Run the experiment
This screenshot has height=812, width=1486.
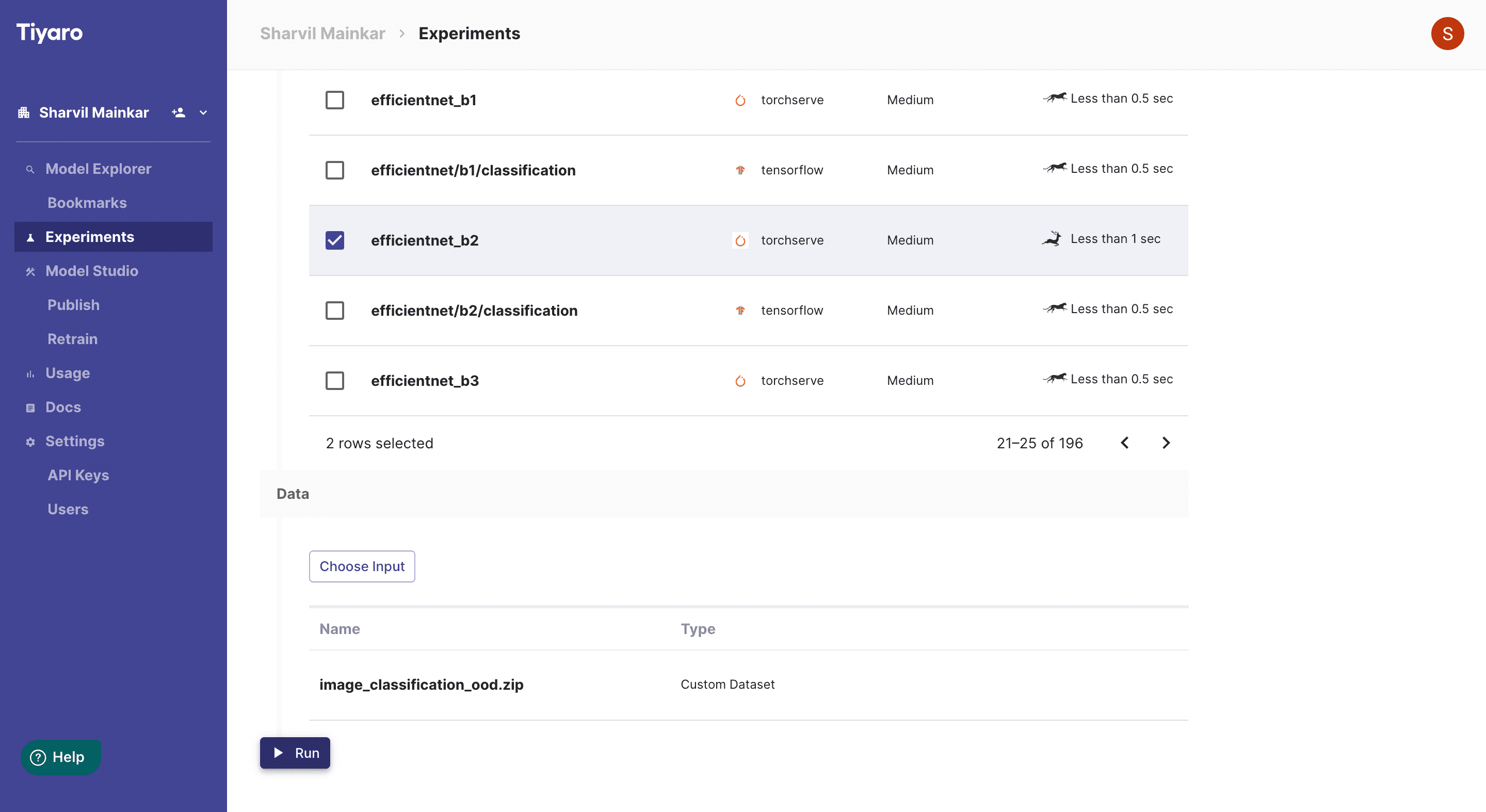(x=295, y=753)
